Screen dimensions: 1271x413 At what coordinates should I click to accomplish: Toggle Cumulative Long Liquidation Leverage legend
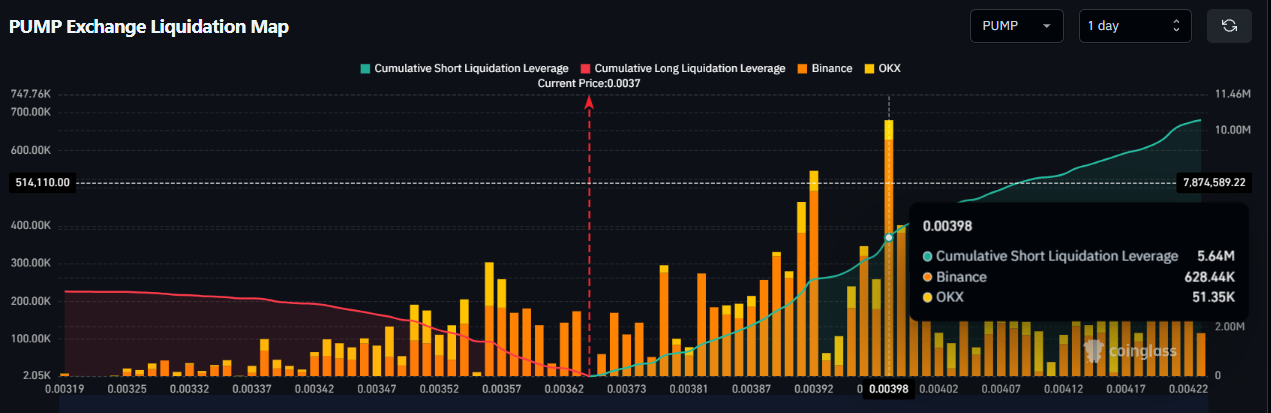[x=683, y=68]
